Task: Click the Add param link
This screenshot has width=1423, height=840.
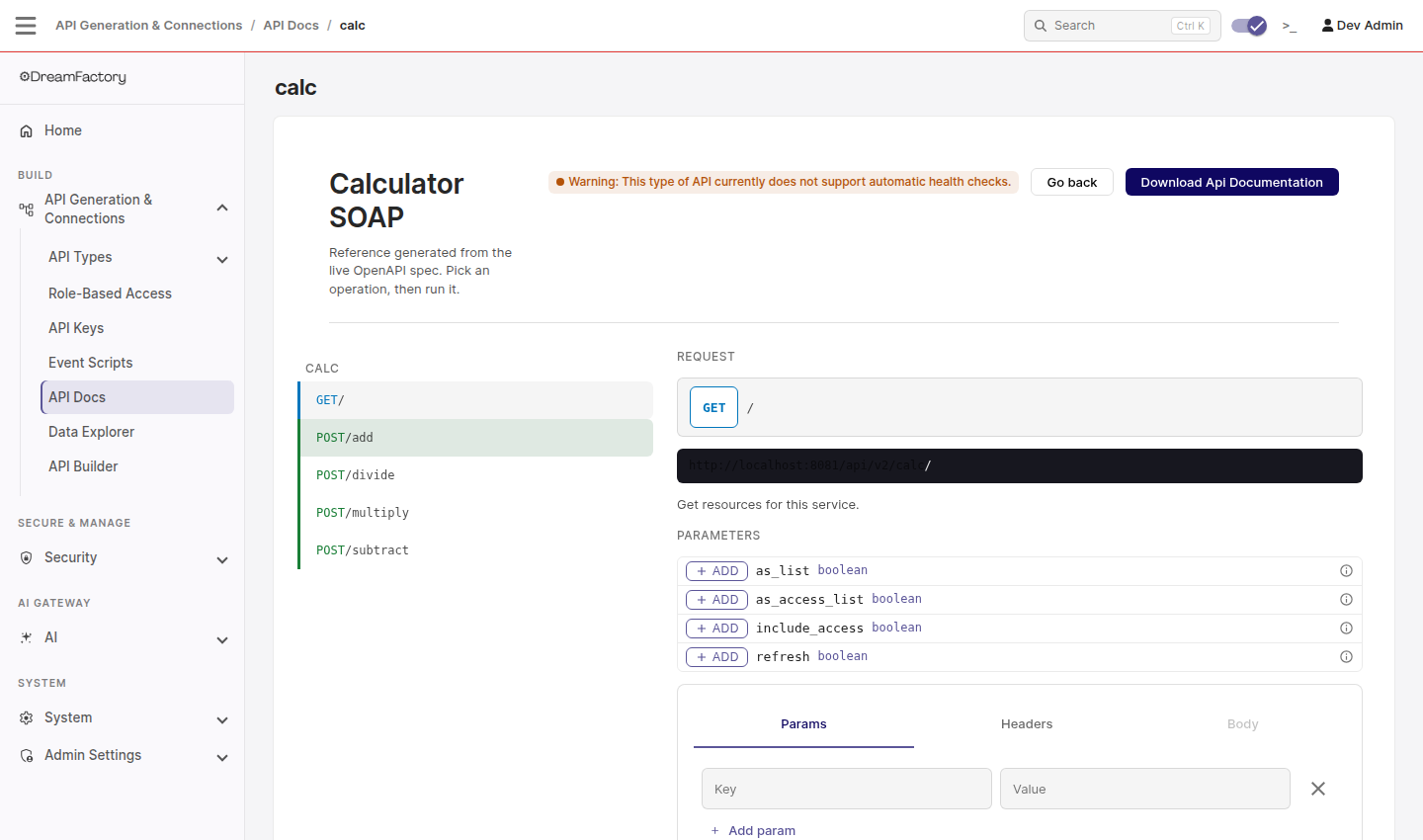Action: tap(753, 830)
